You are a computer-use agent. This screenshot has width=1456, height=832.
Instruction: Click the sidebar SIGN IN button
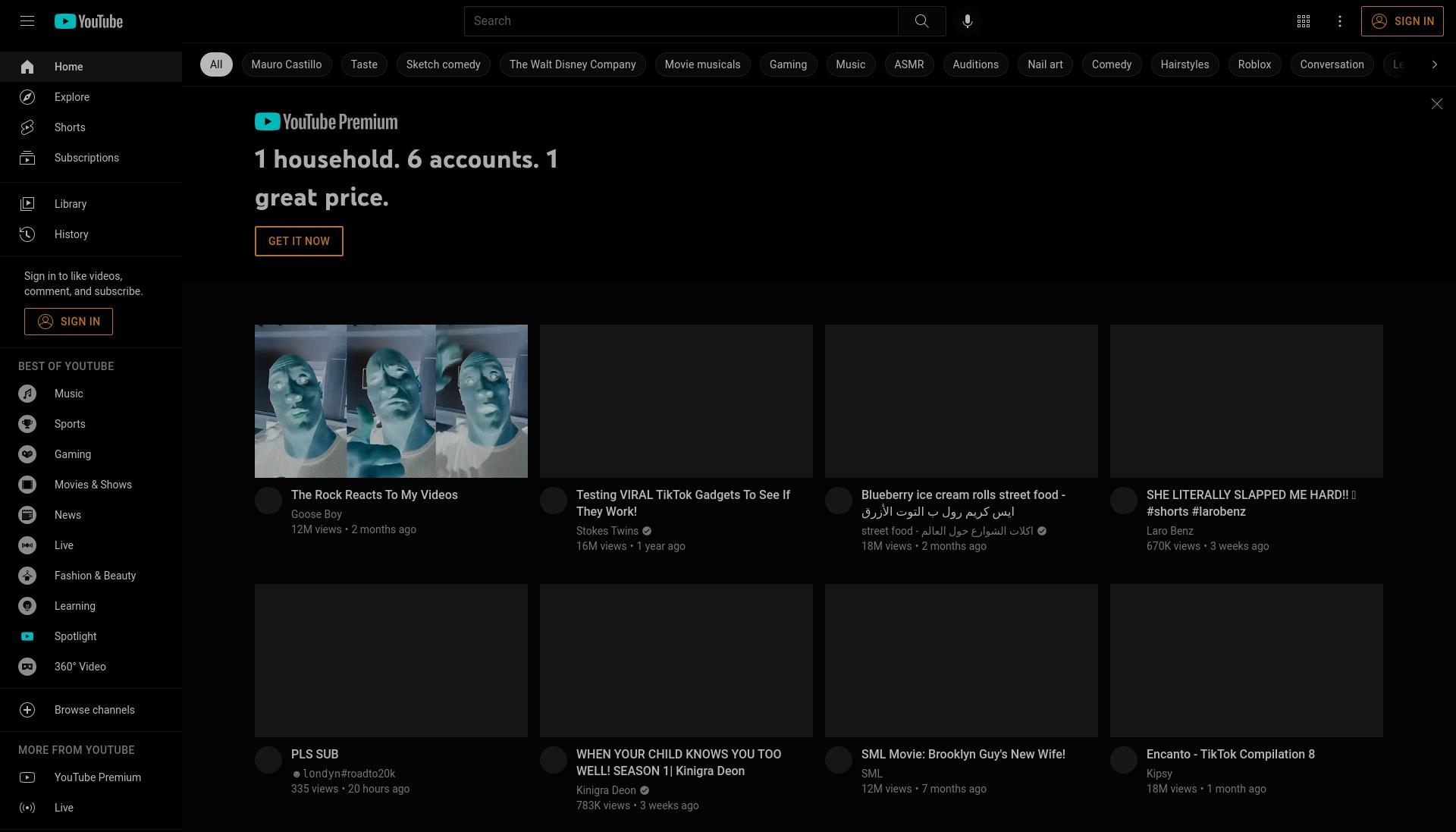pyautogui.click(x=68, y=322)
